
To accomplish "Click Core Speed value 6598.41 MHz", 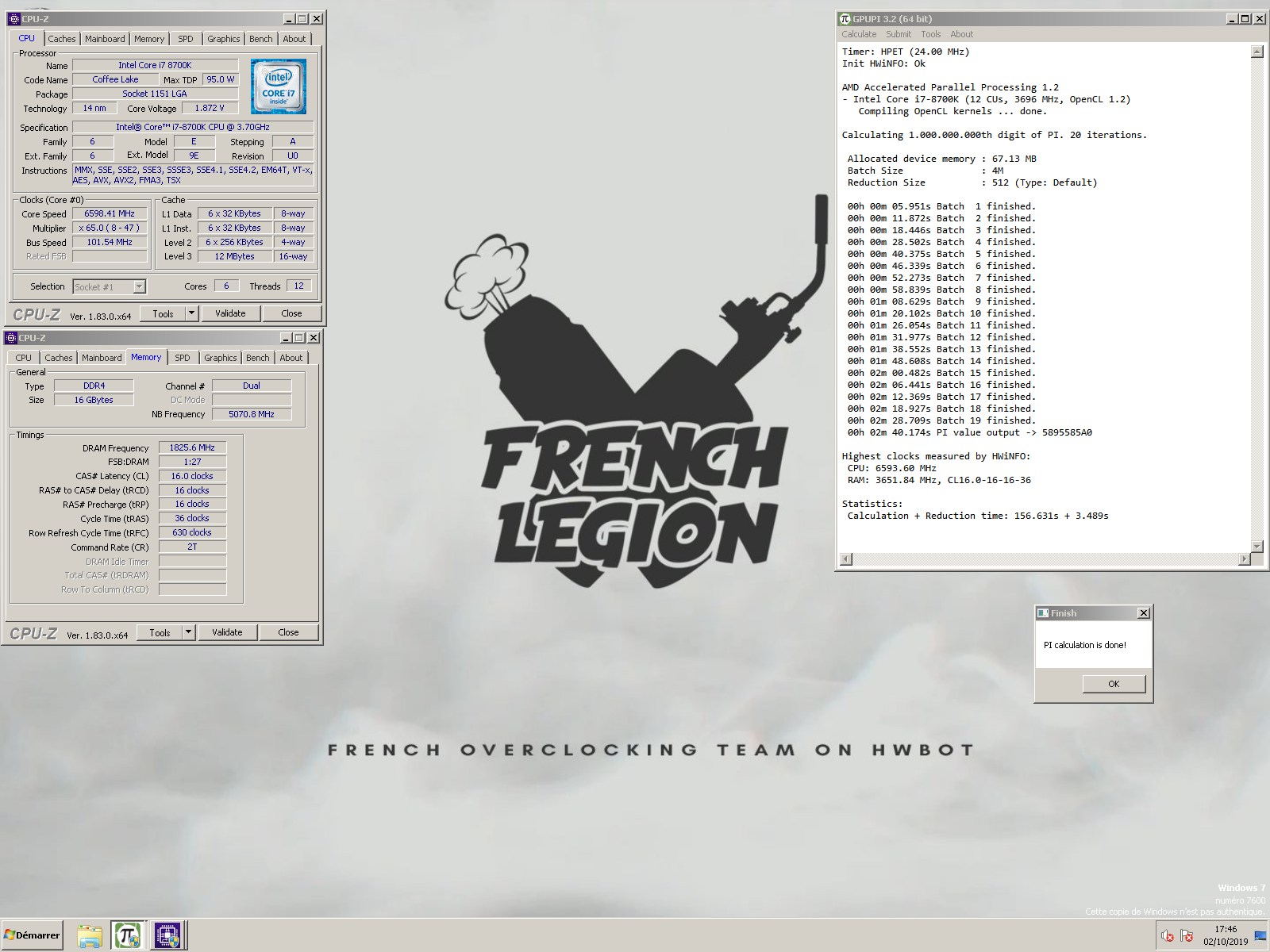I will [110, 213].
